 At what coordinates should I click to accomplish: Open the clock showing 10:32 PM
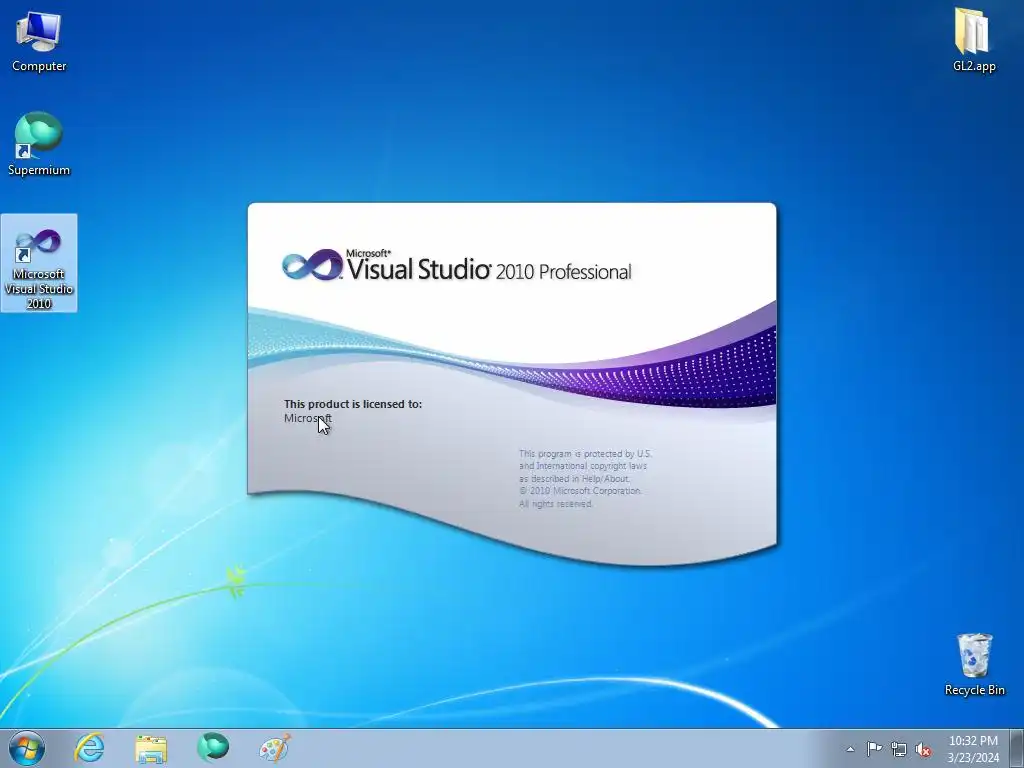(x=973, y=748)
